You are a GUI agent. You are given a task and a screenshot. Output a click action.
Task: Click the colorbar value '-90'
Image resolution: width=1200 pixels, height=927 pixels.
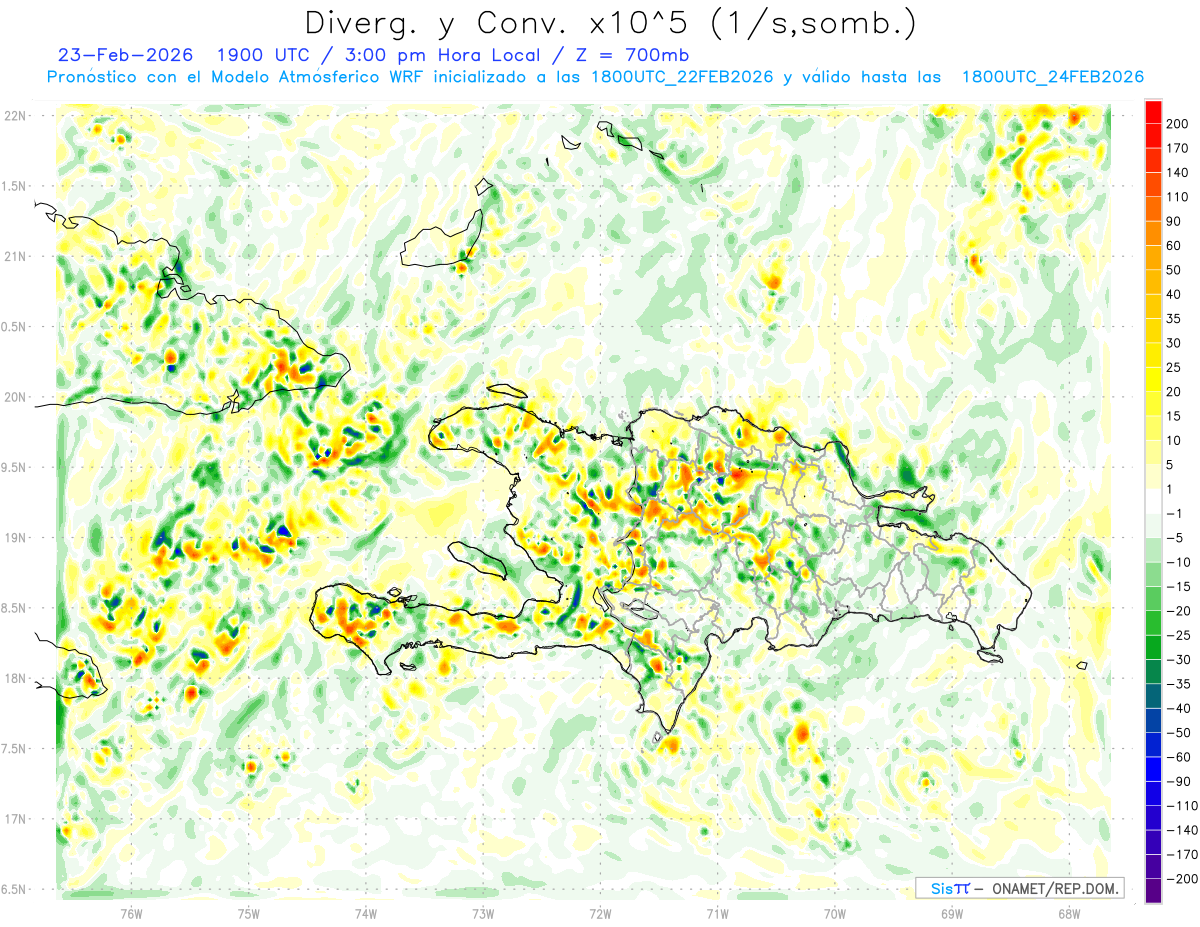point(1178,781)
